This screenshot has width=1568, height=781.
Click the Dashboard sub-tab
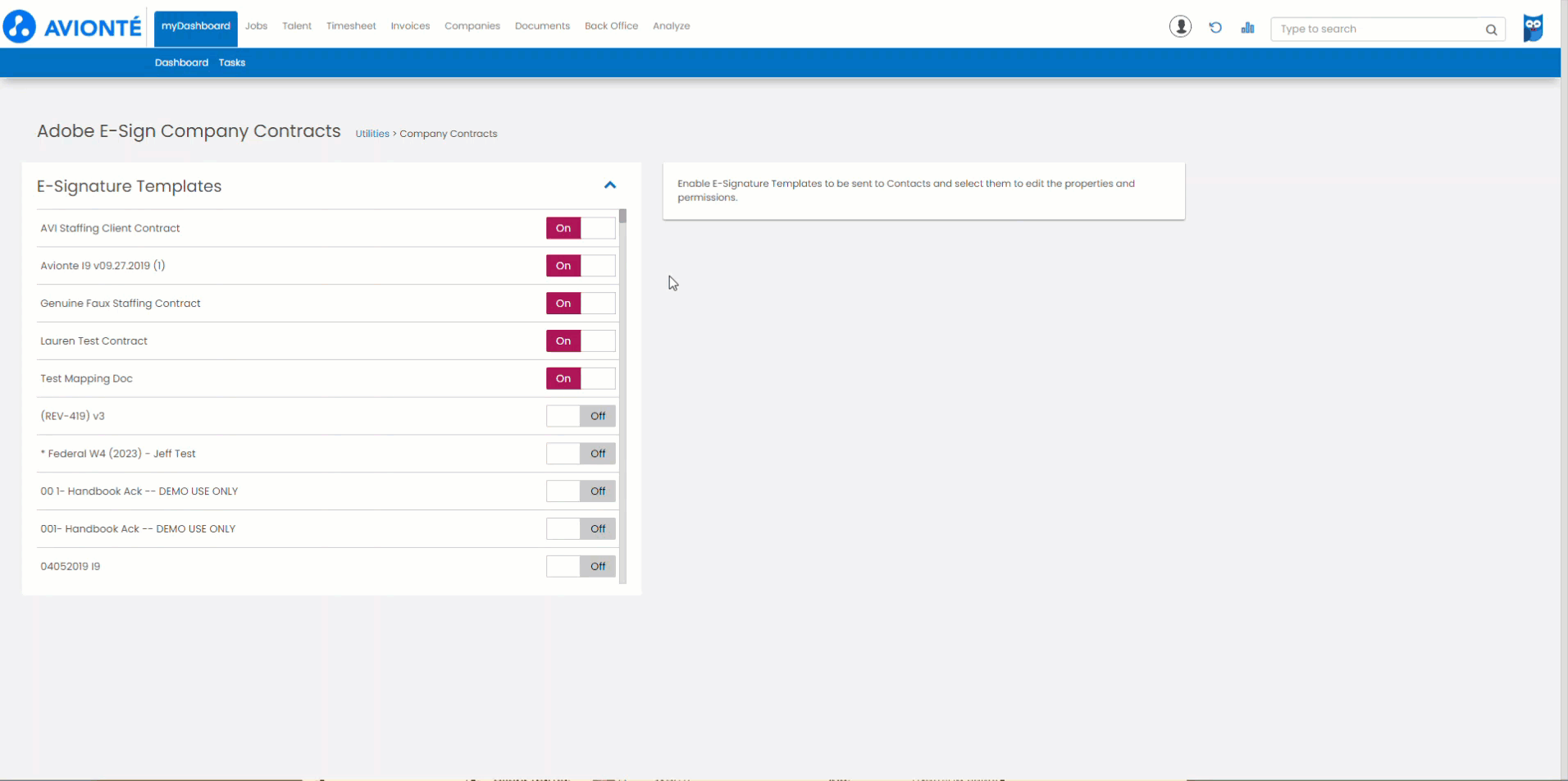click(x=181, y=62)
